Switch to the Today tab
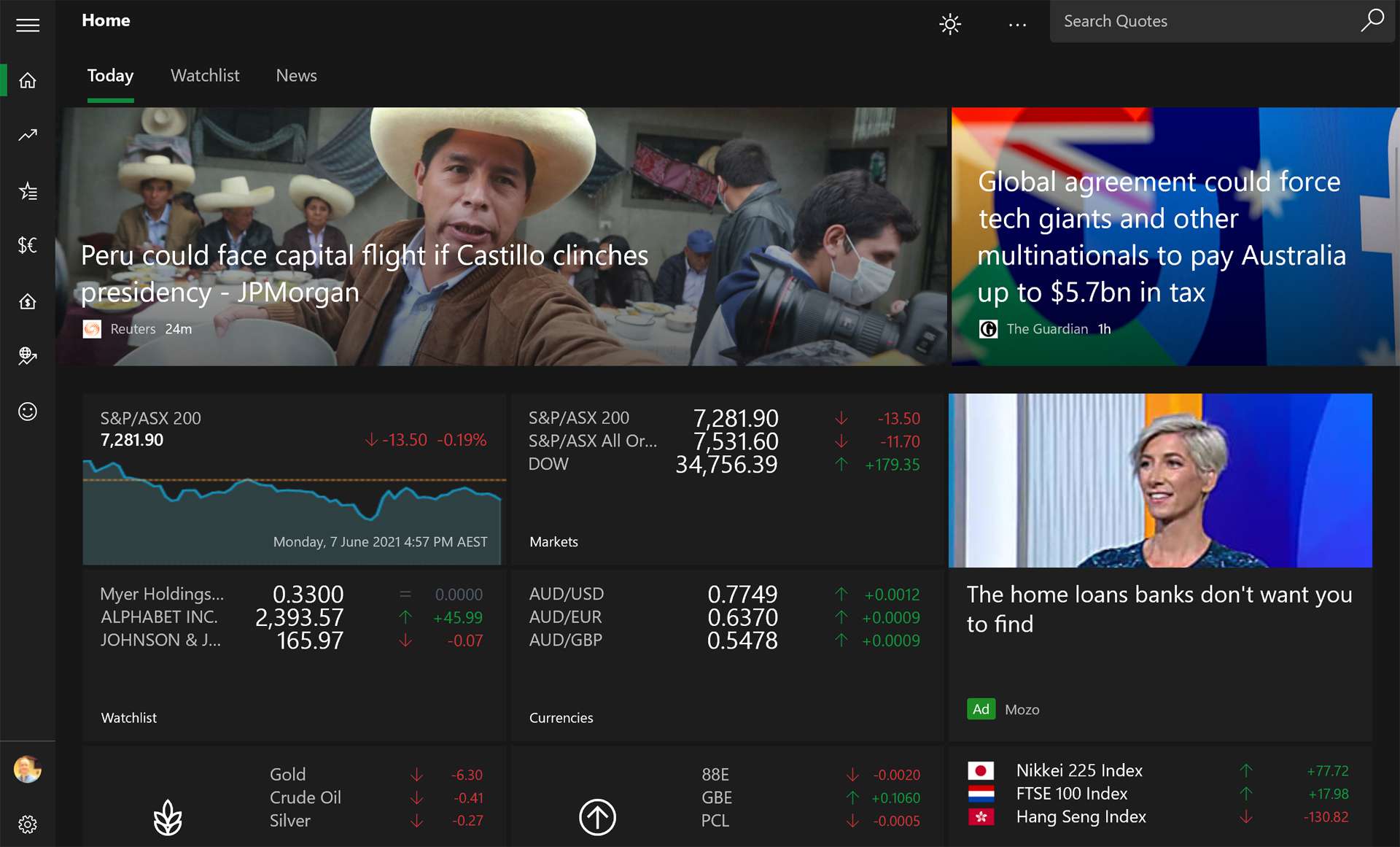 [110, 76]
